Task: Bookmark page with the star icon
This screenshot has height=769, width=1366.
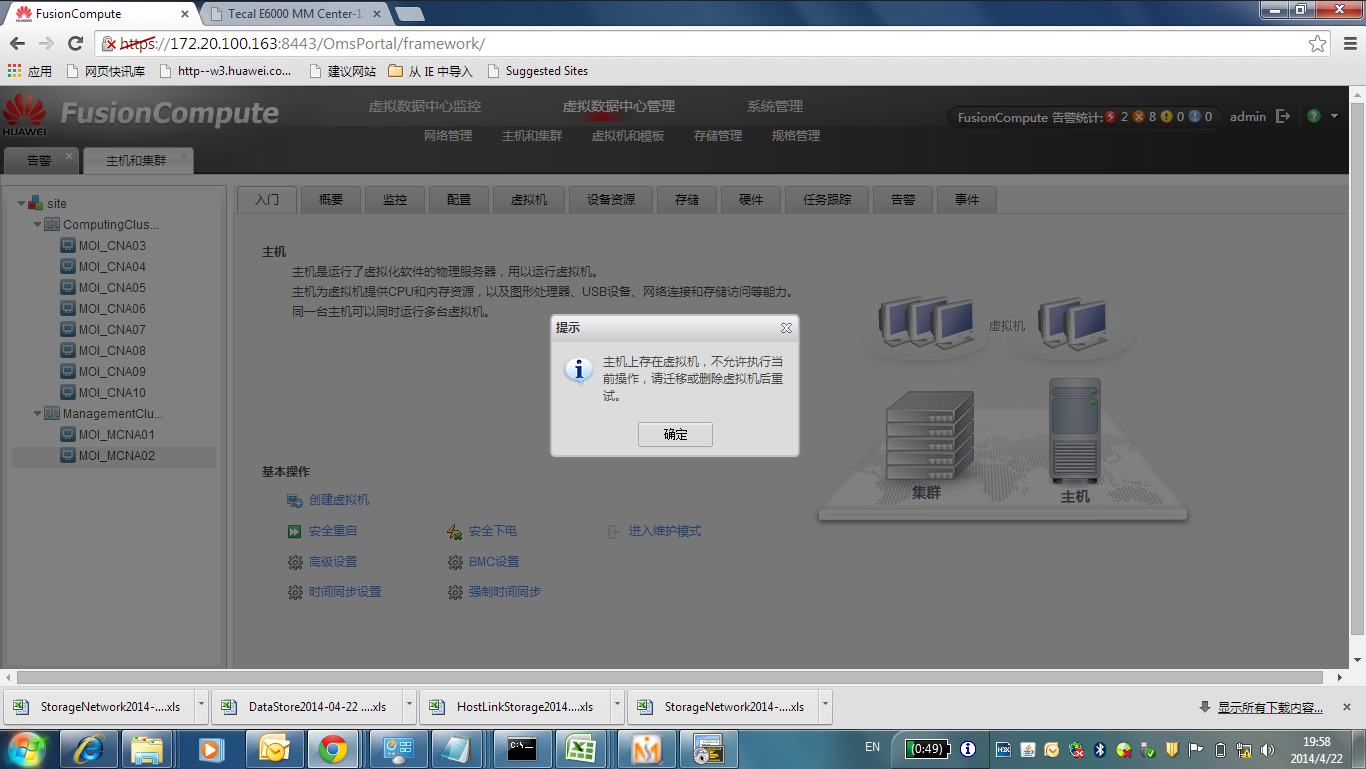Action: pos(1317,44)
